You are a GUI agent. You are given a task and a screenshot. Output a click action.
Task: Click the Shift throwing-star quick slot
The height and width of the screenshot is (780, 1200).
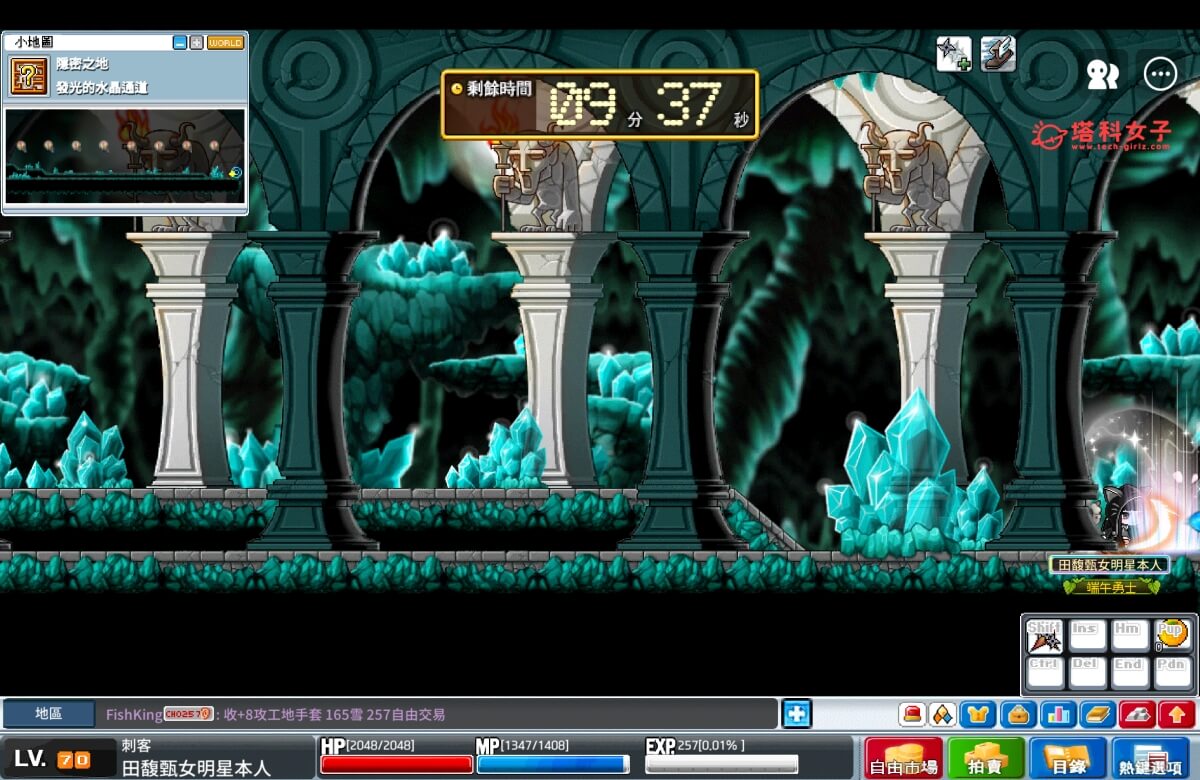point(1044,636)
